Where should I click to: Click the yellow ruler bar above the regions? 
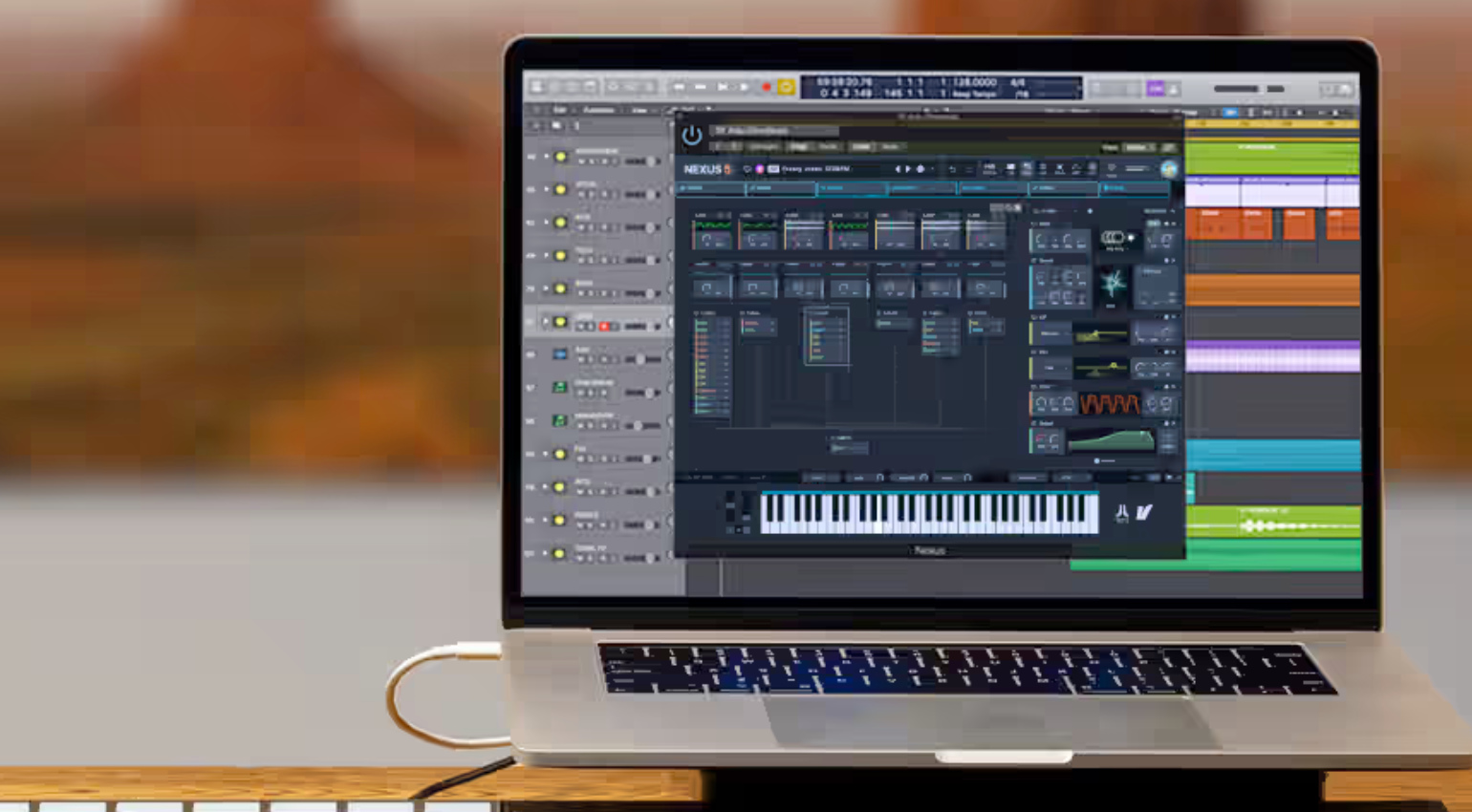[1271, 124]
